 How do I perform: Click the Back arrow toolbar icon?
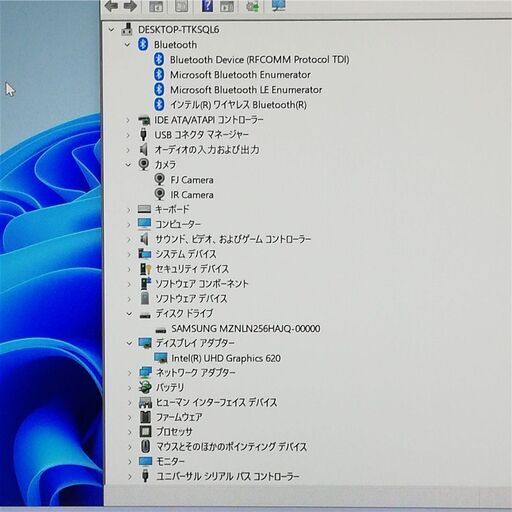(111, 6)
